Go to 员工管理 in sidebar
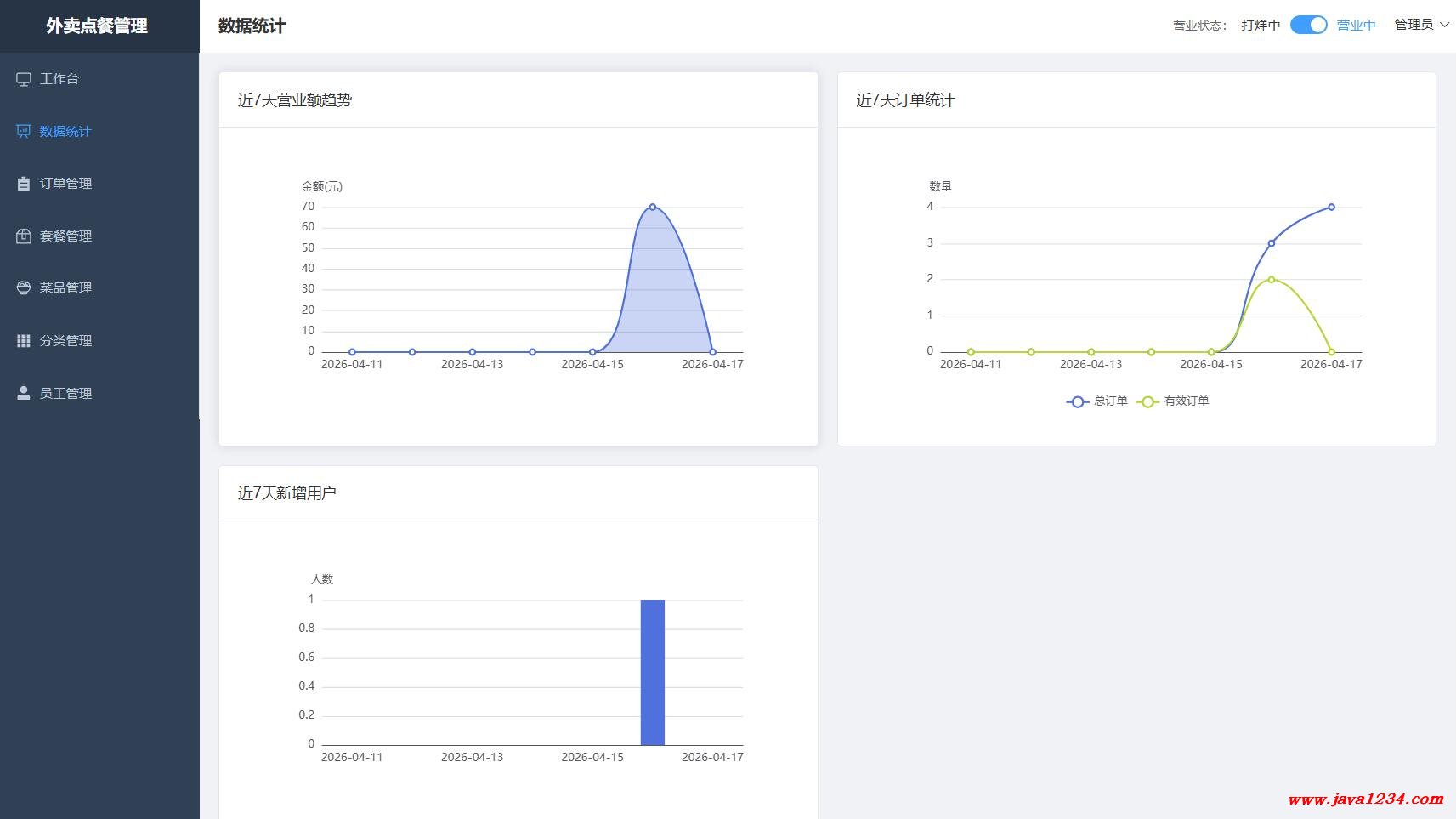The height and width of the screenshot is (819, 1456). coord(65,393)
